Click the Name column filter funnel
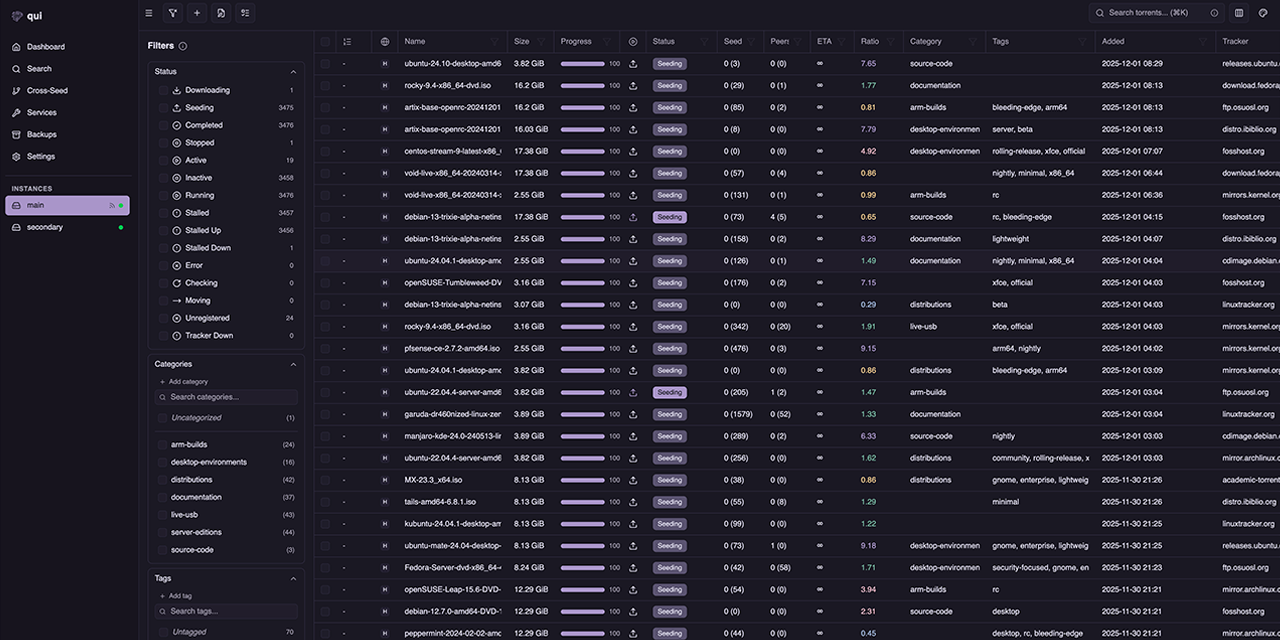Image resolution: width=1280 pixels, height=640 pixels. coord(497,42)
